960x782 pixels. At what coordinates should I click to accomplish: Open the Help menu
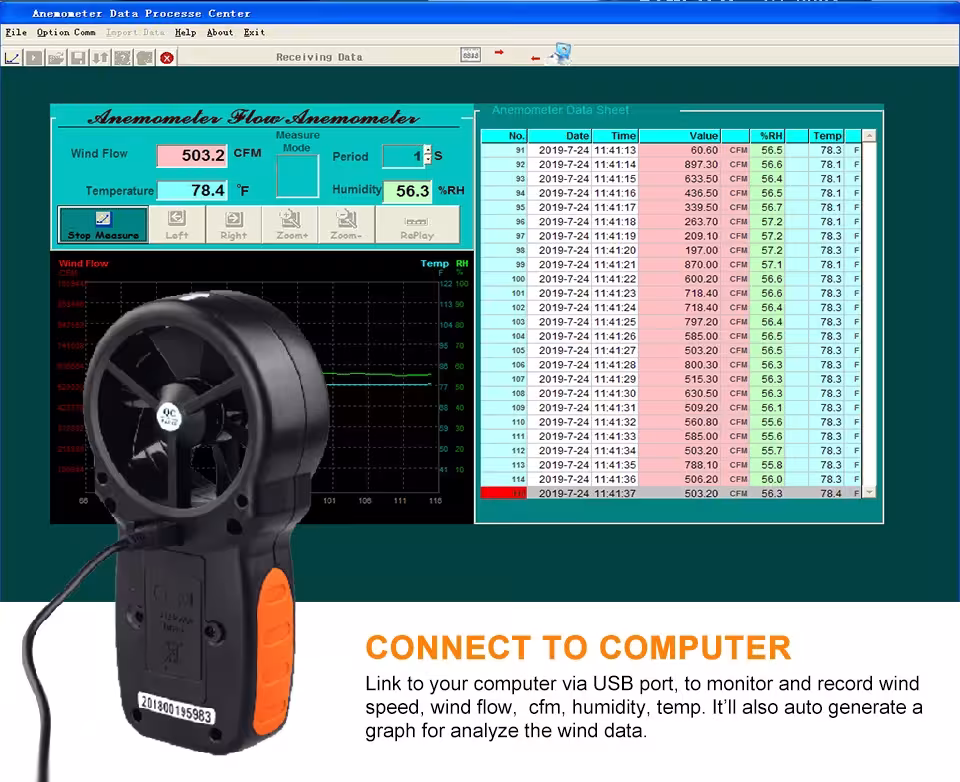click(x=186, y=32)
